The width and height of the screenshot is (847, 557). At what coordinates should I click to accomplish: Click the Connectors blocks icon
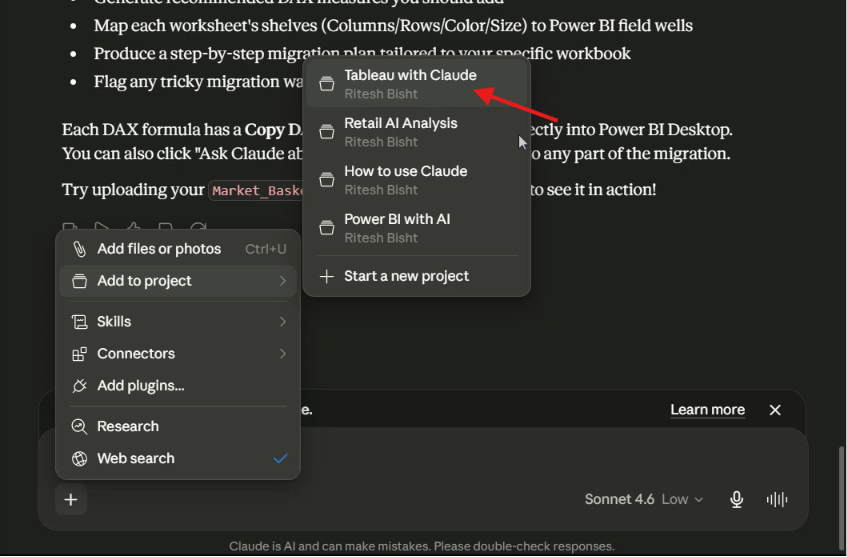coord(79,354)
